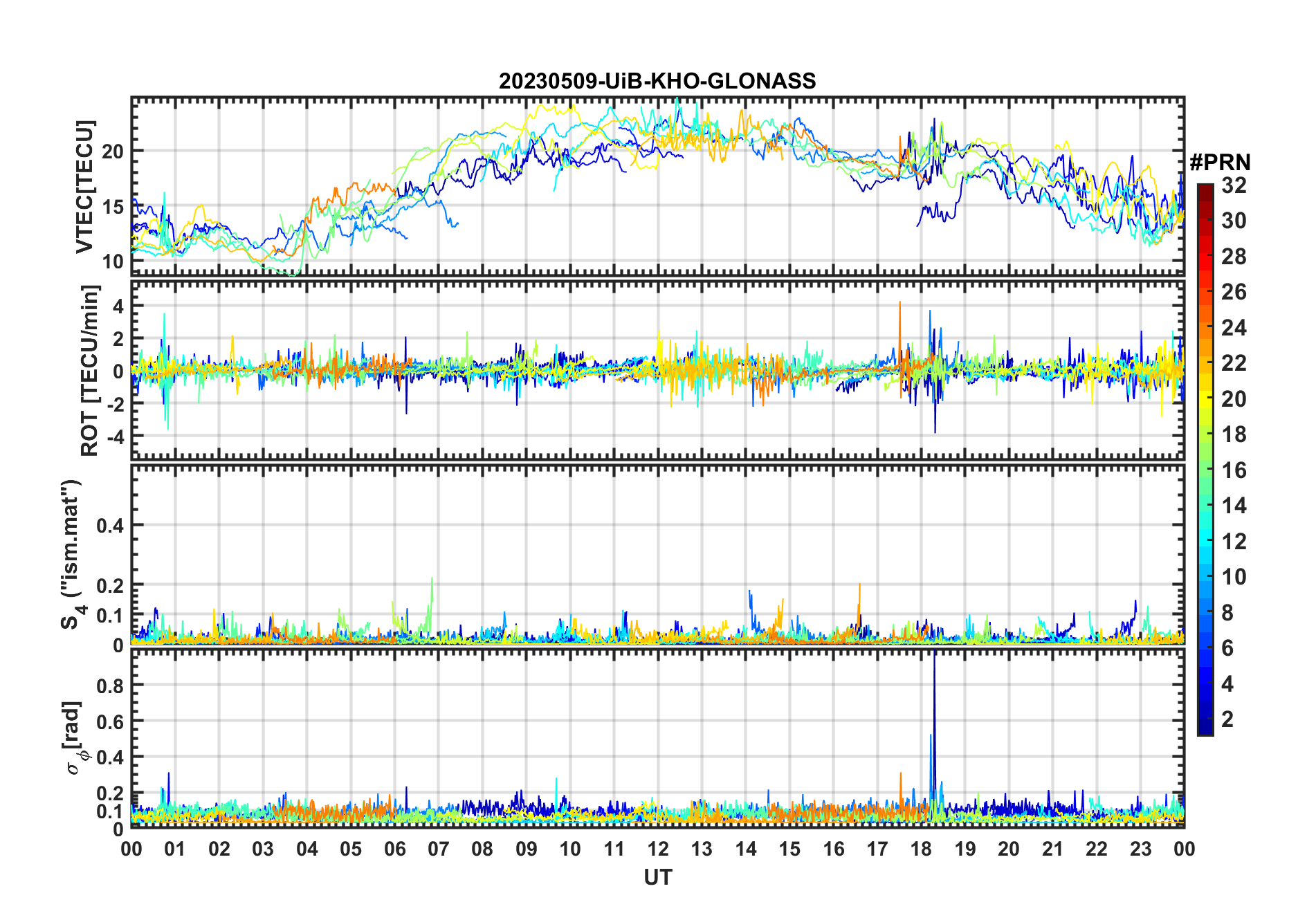Click colorbar tick label 30
Screen dimensions: 1316x920
coord(1234,221)
